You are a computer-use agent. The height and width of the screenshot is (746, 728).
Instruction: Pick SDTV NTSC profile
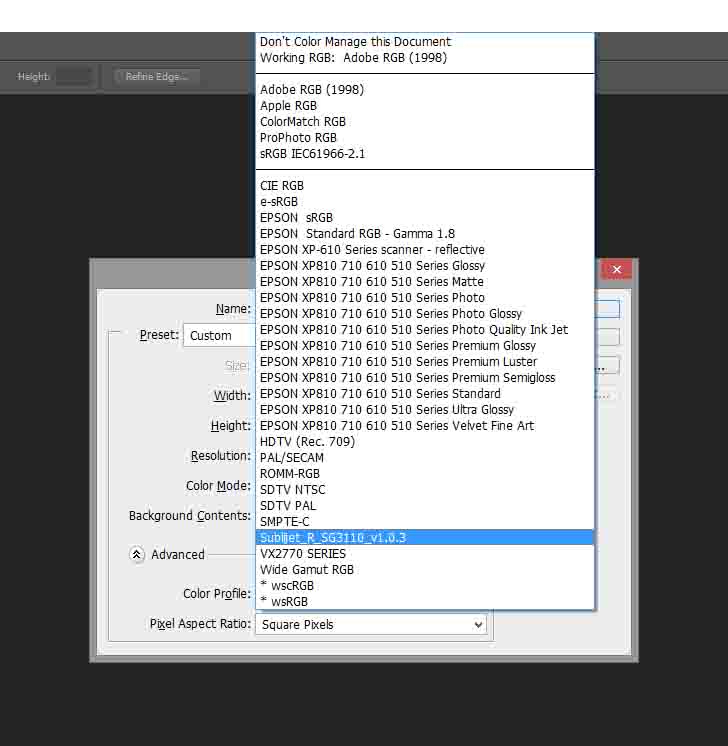click(x=425, y=490)
